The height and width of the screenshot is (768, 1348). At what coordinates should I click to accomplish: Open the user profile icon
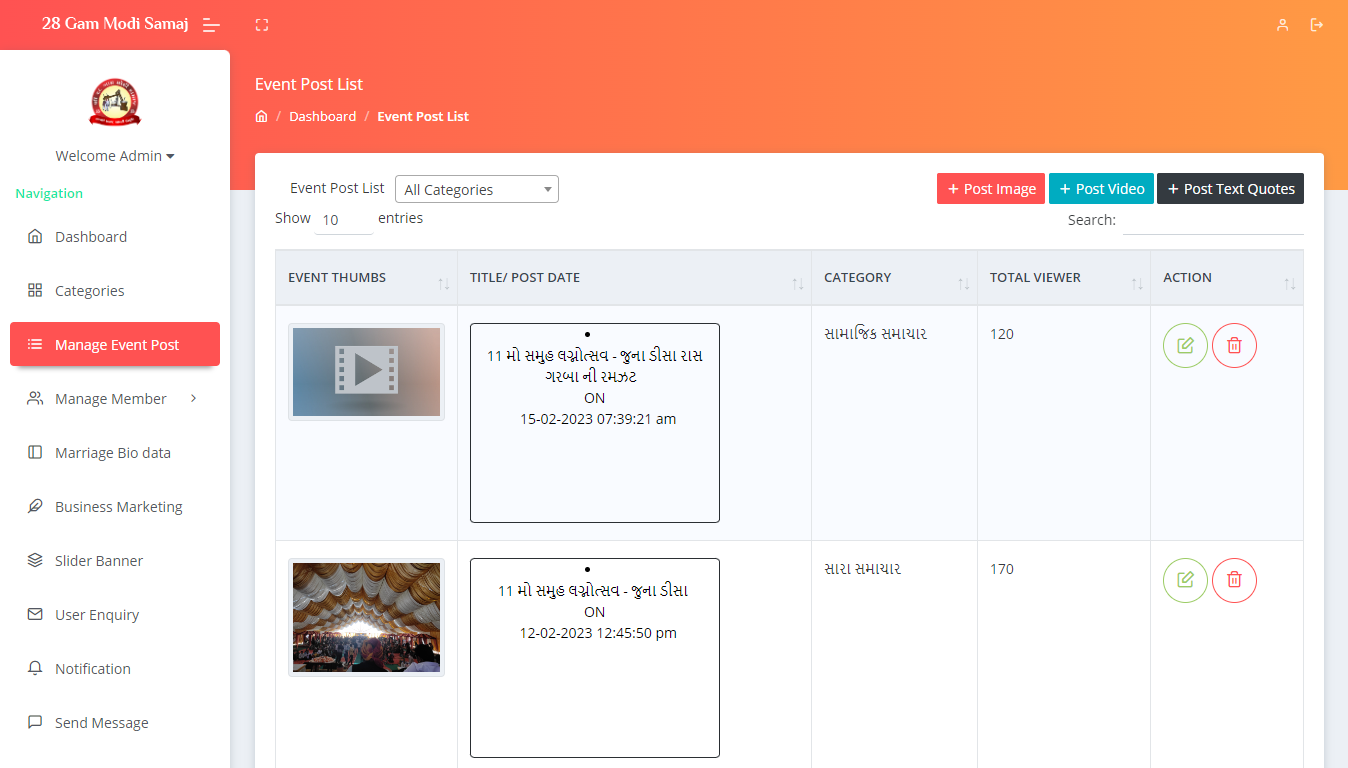(x=1282, y=25)
